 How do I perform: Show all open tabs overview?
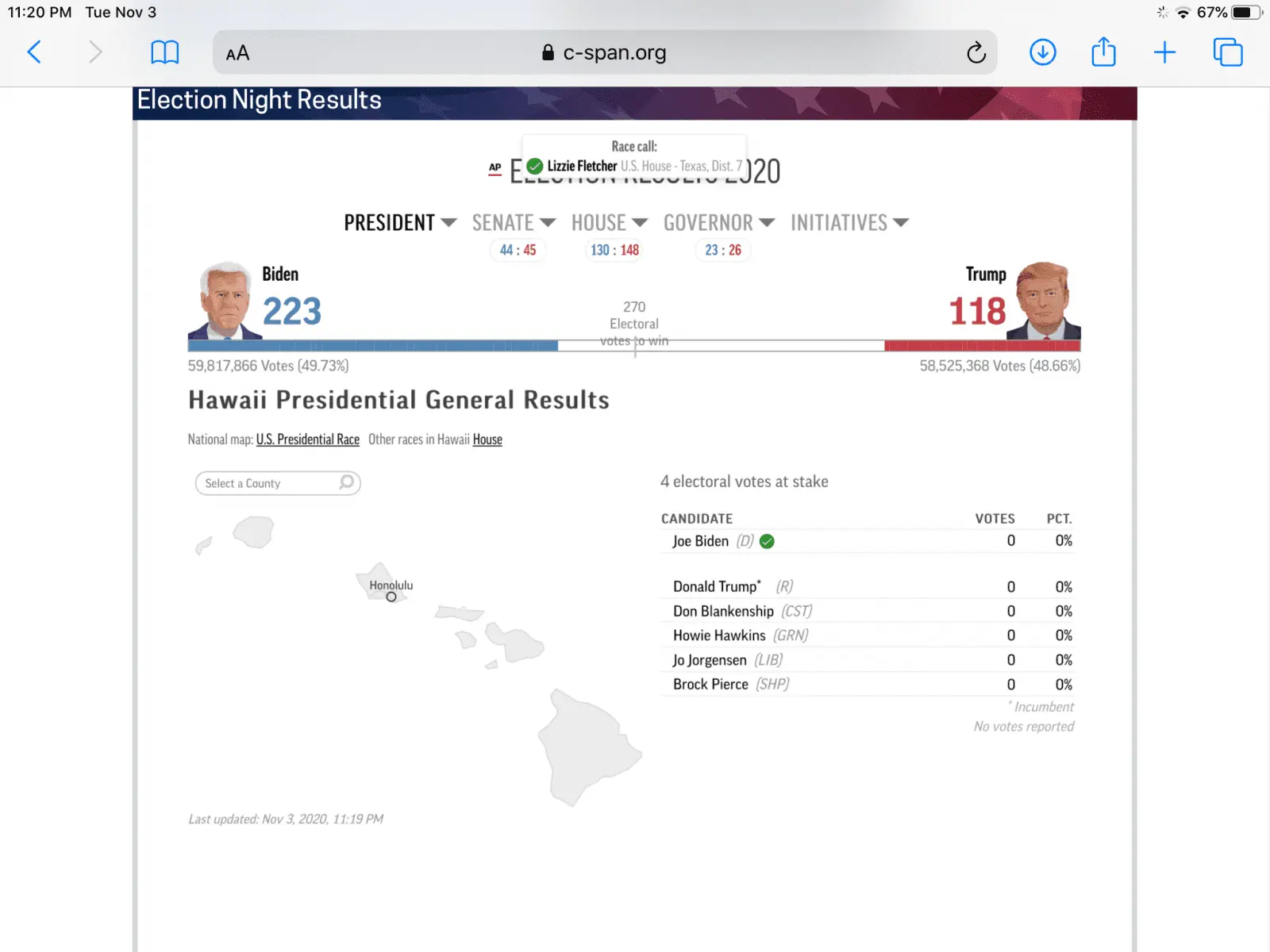pos(1227,52)
